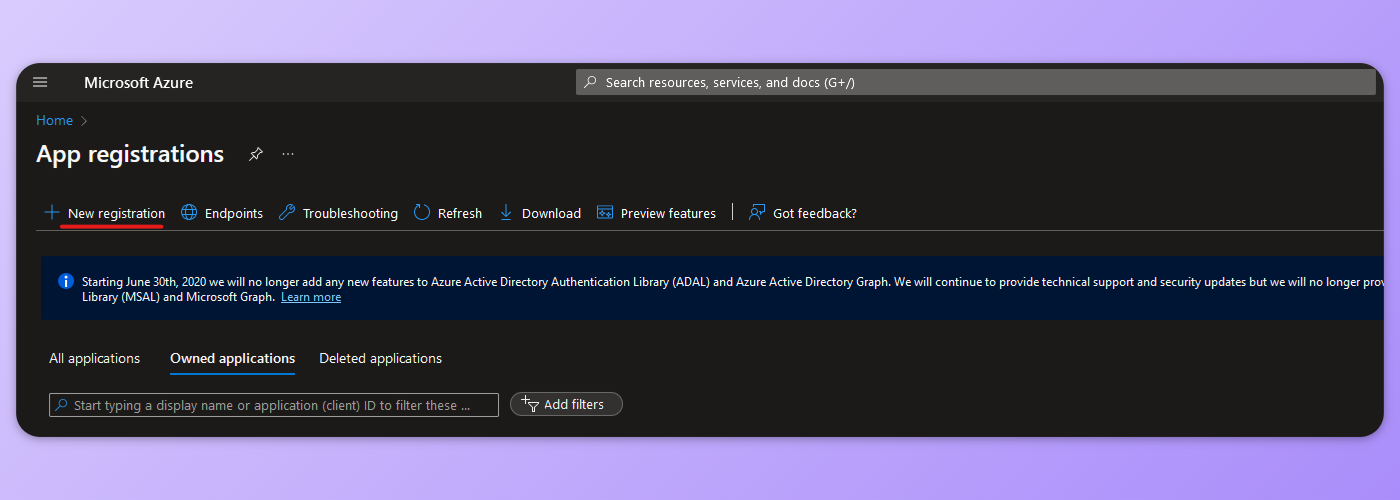Follow the Learn more link
Image resolution: width=1400 pixels, height=500 pixels.
coord(311,297)
